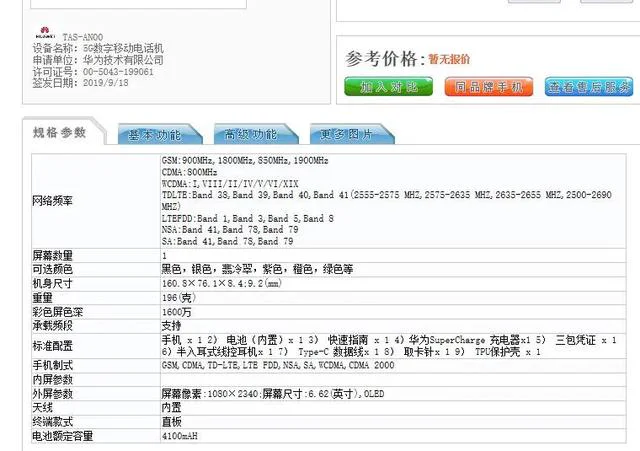Click the 160.8×76.1×8.4 dimensions value

pos(222,283)
